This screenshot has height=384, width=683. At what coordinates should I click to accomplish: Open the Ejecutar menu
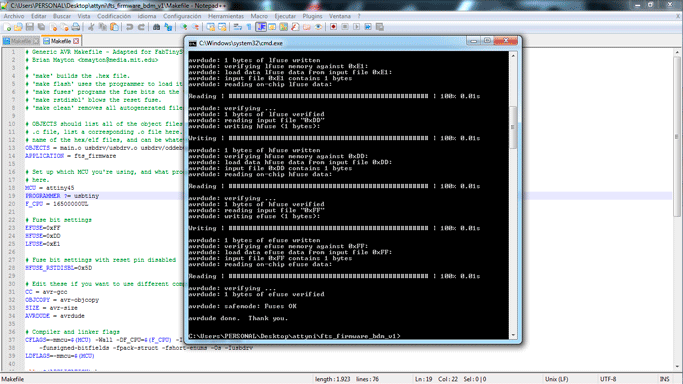point(285,16)
